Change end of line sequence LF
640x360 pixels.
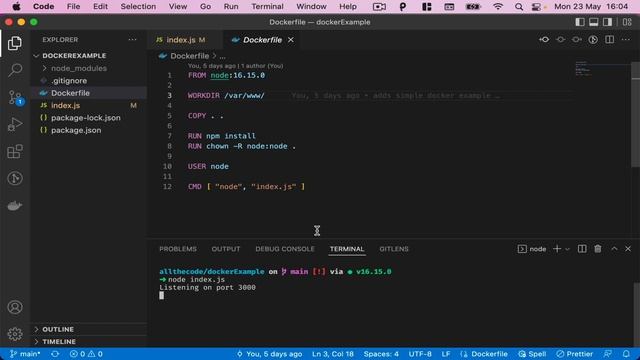446,354
